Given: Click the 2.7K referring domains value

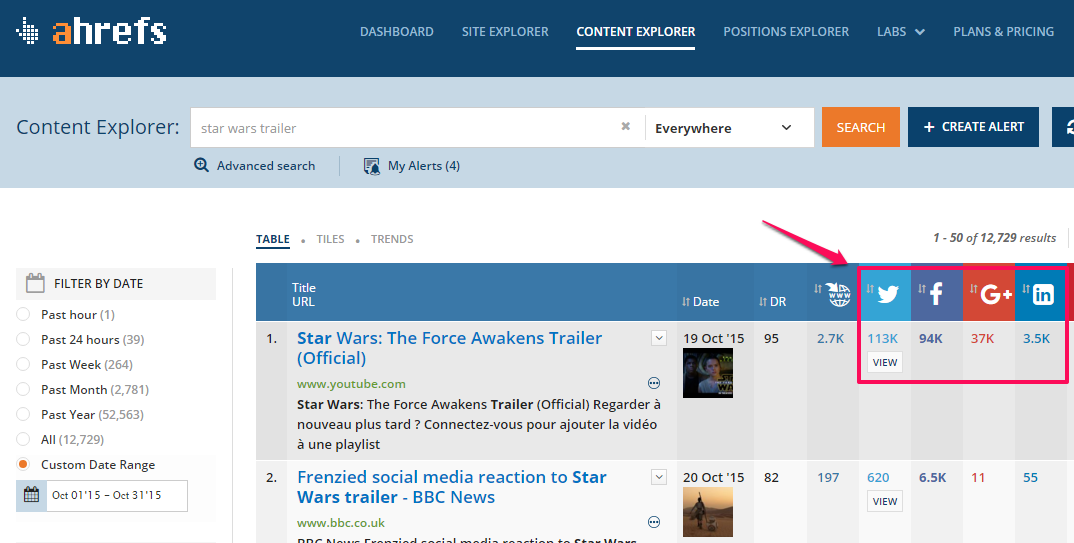Looking at the screenshot, I should click(x=830, y=338).
